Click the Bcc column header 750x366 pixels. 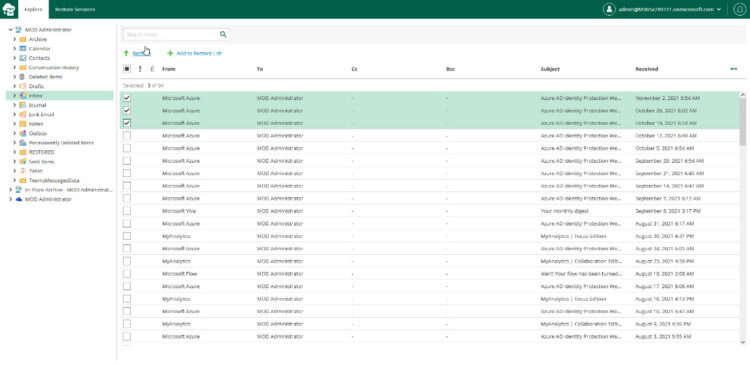click(450, 69)
